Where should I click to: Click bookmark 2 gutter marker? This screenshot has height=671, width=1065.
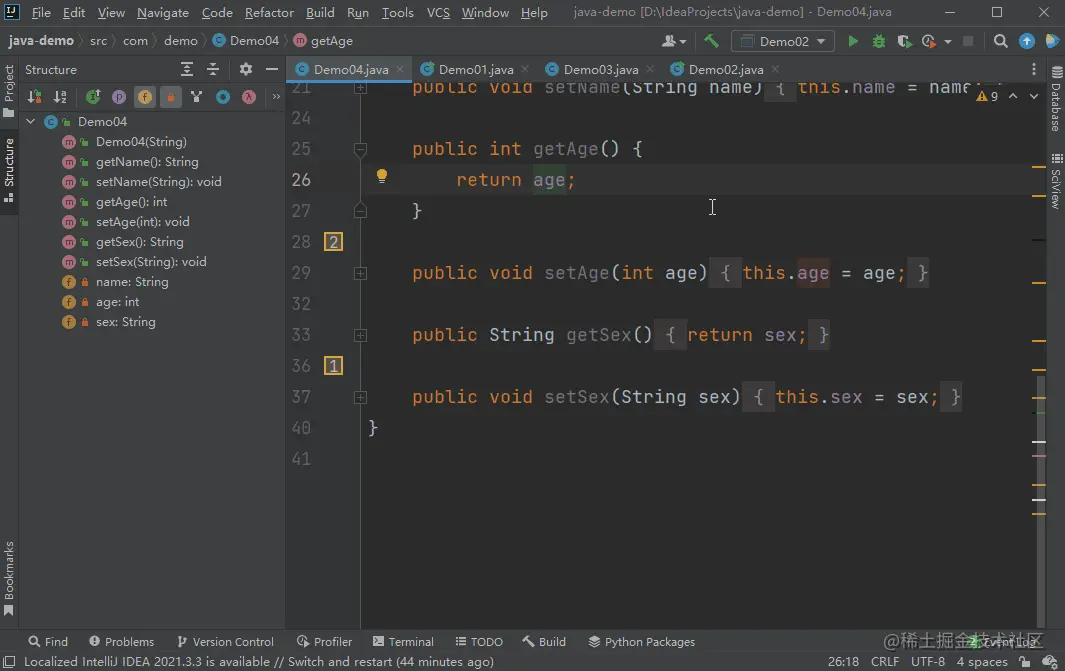[x=333, y=242]
